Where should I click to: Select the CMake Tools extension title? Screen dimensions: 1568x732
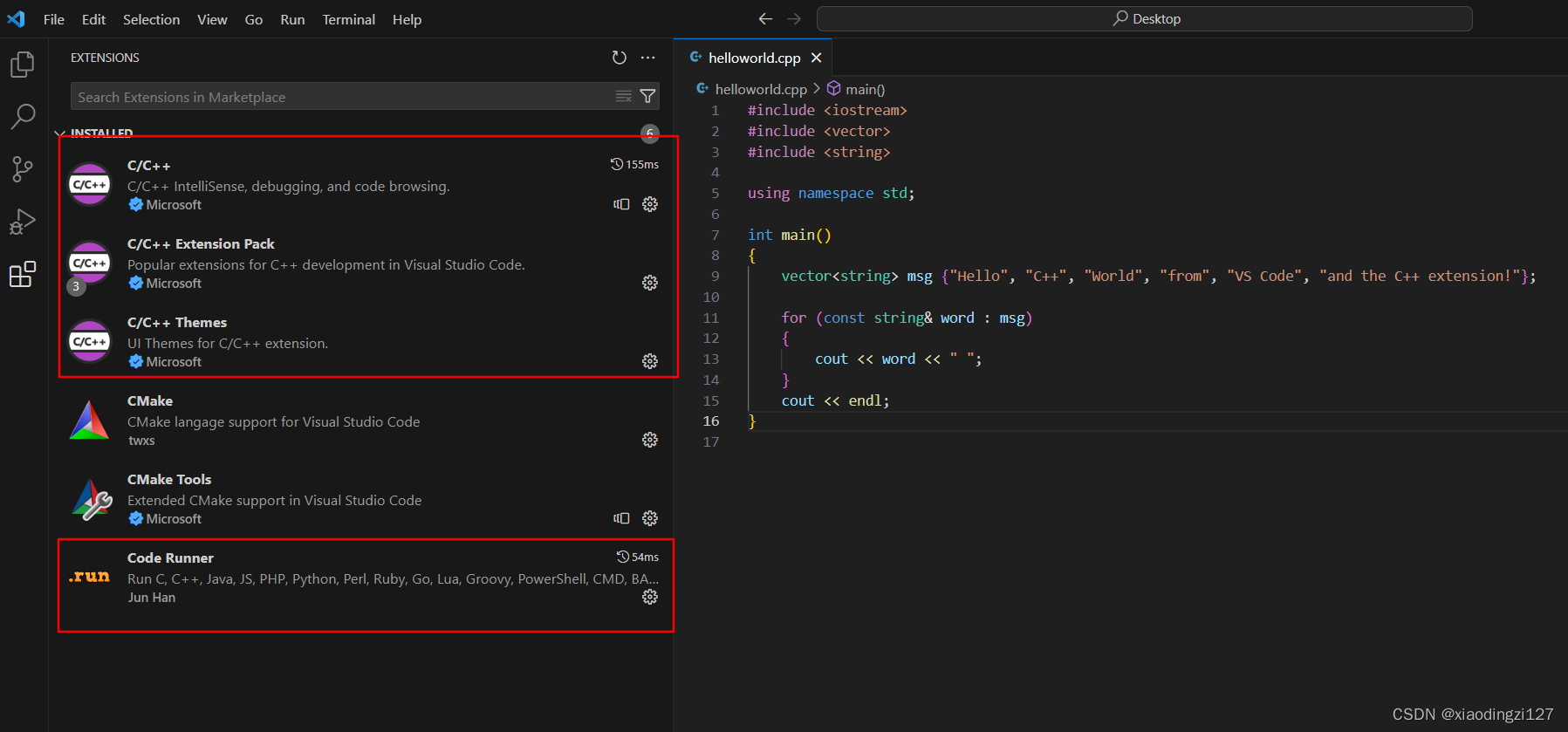tap(169, 479)
